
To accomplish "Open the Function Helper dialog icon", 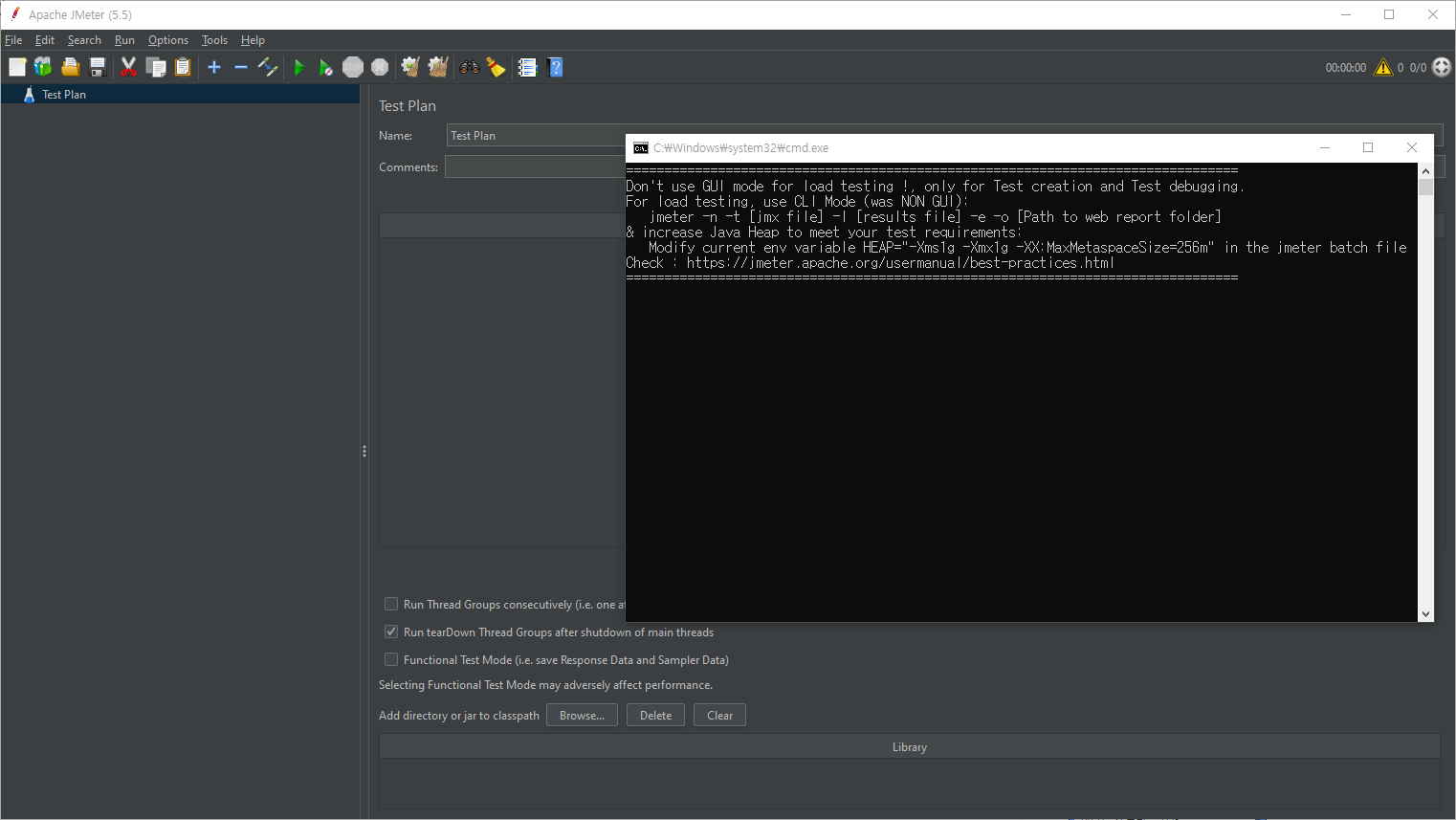I will pyautogui.click(x=527, y=67).
